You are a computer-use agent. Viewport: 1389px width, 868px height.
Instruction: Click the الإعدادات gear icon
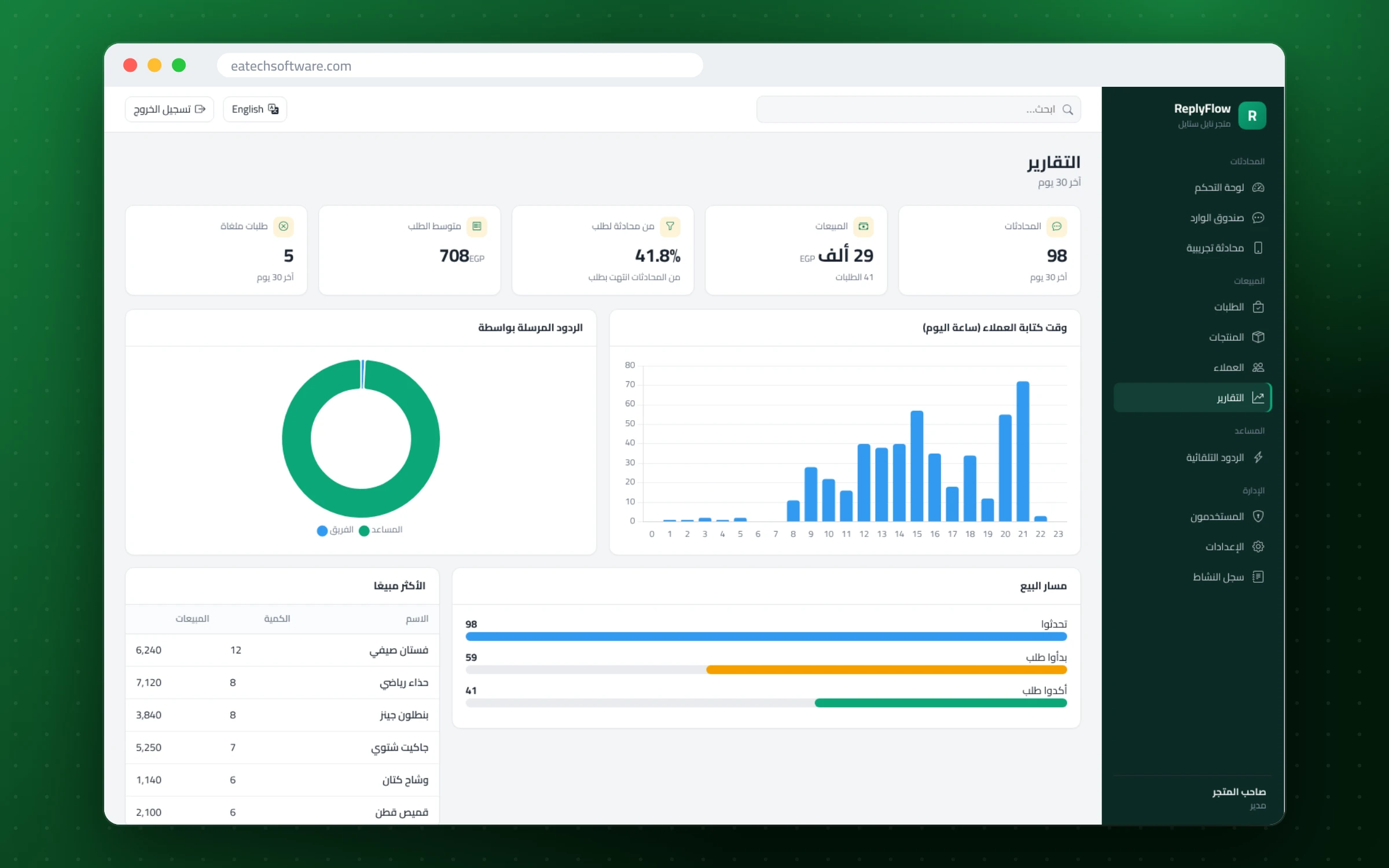[1258, 547]
